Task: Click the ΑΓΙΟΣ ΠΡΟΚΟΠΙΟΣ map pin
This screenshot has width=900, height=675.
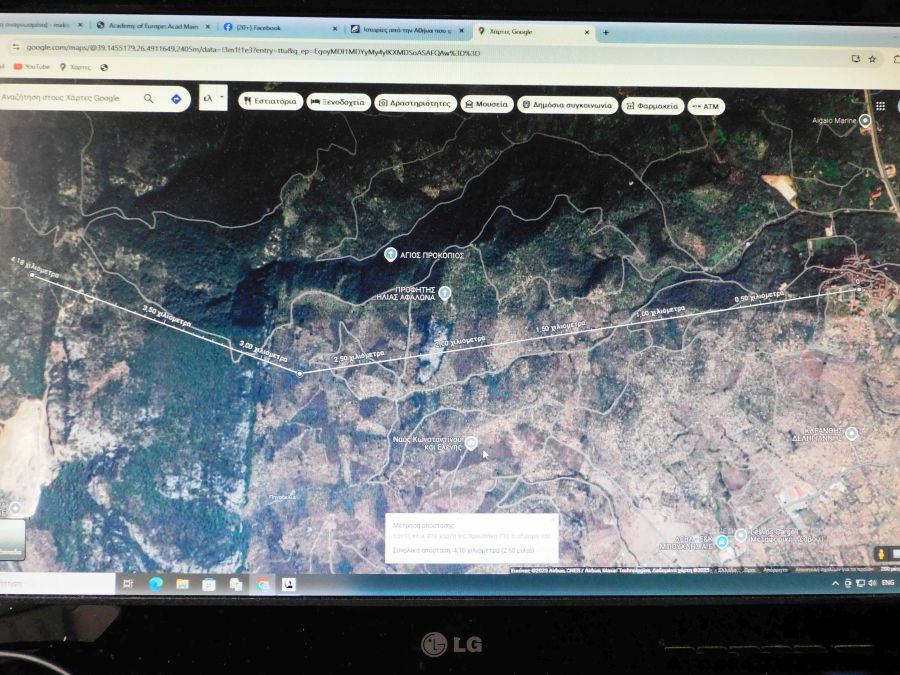Action: click(x=392, y=255)
